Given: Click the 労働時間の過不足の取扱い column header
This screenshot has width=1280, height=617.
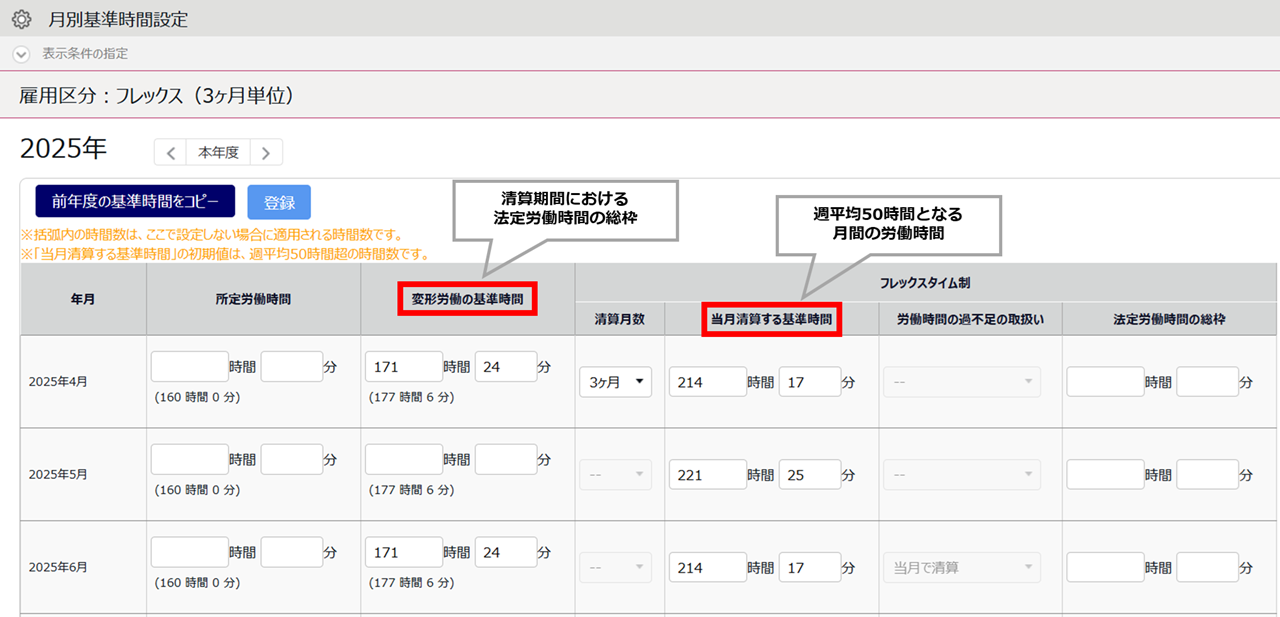Looking at the screenshot, I should (970, 319).
